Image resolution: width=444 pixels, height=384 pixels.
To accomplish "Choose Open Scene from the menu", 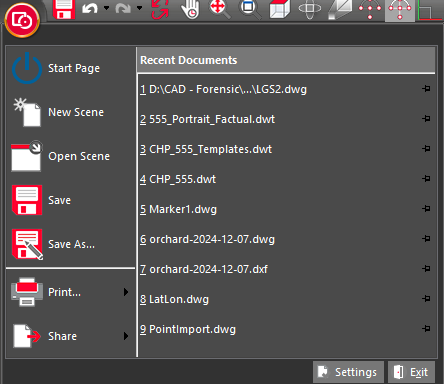I will click(x=71, y=156).
